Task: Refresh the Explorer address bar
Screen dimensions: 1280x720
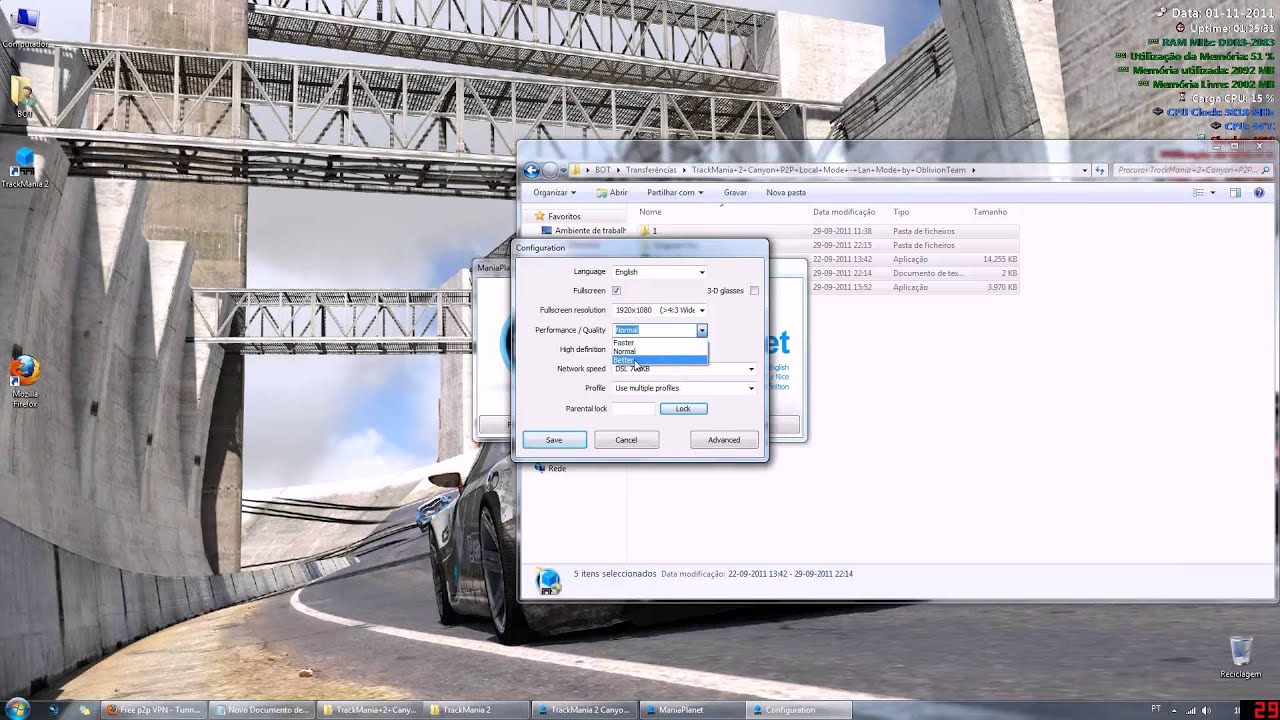Action: [x=1100, y=170]
